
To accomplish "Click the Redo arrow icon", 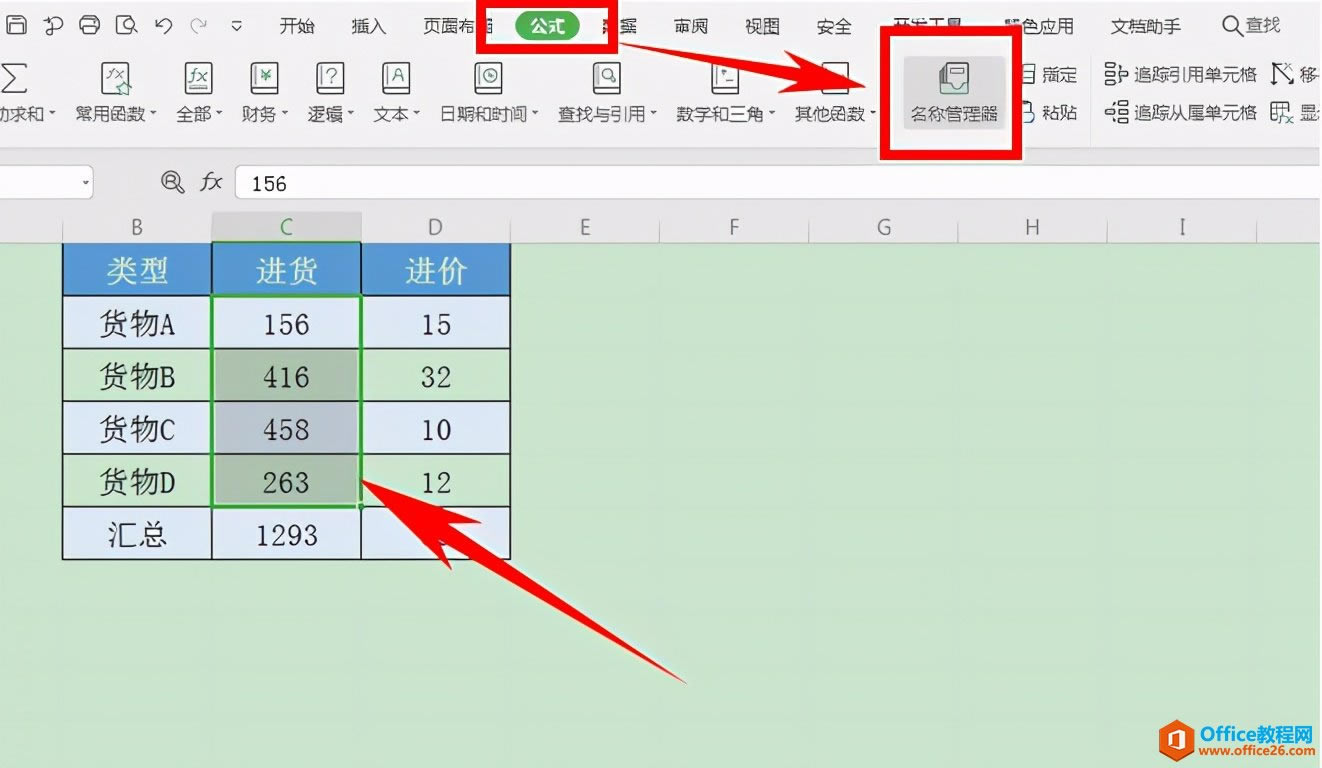I will (199, 26).
